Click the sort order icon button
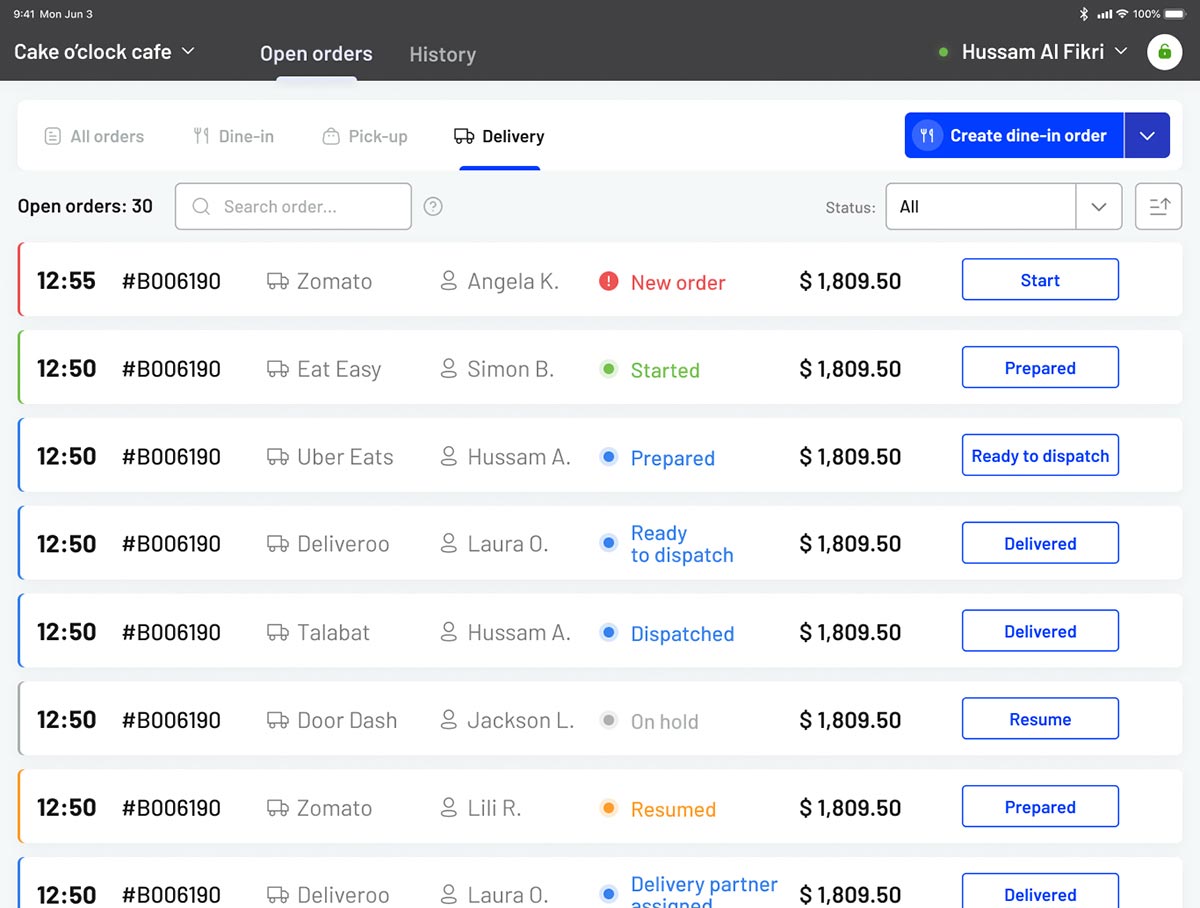The width and height of the screenshot is (1200, 908). 1158,207
